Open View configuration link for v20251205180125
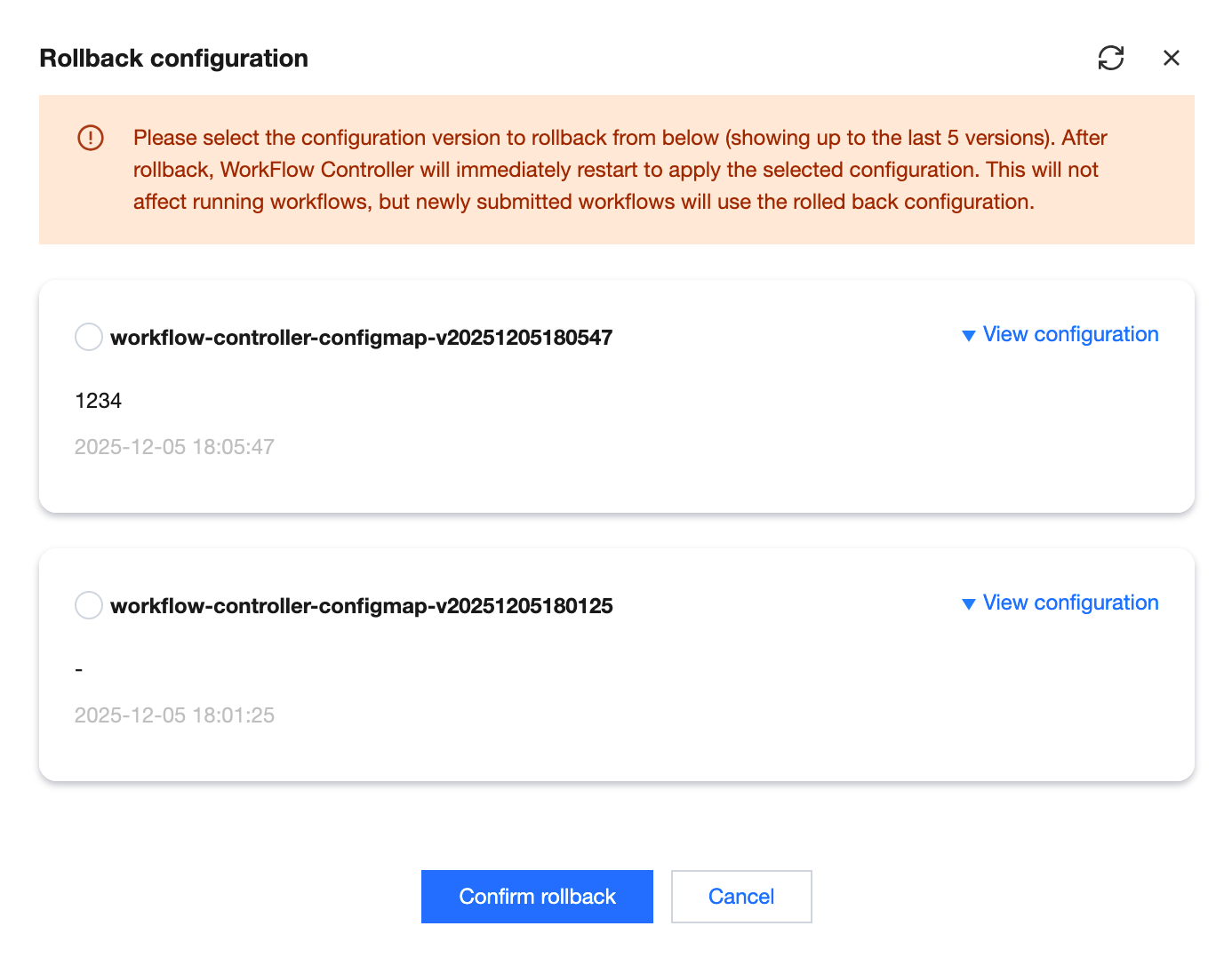 (x=1070, y=603)
